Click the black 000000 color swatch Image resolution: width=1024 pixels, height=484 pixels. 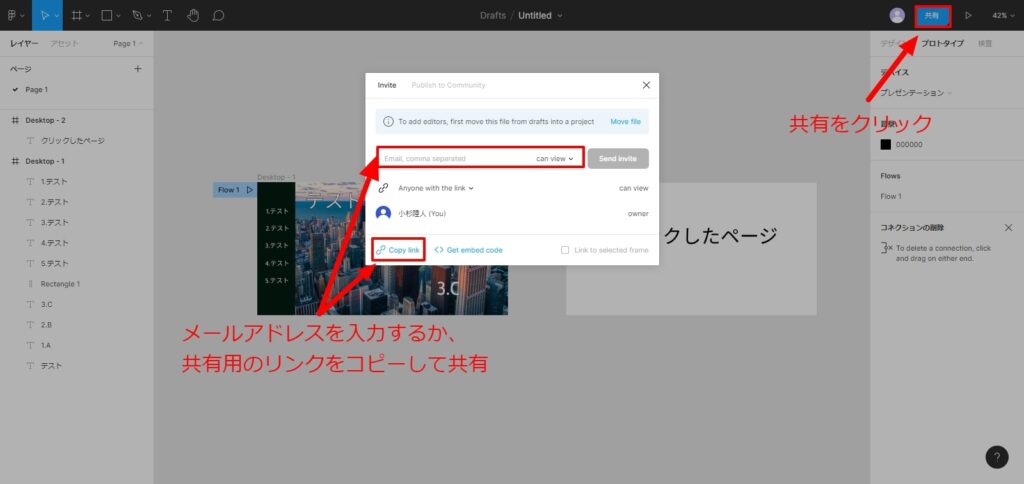885,144
